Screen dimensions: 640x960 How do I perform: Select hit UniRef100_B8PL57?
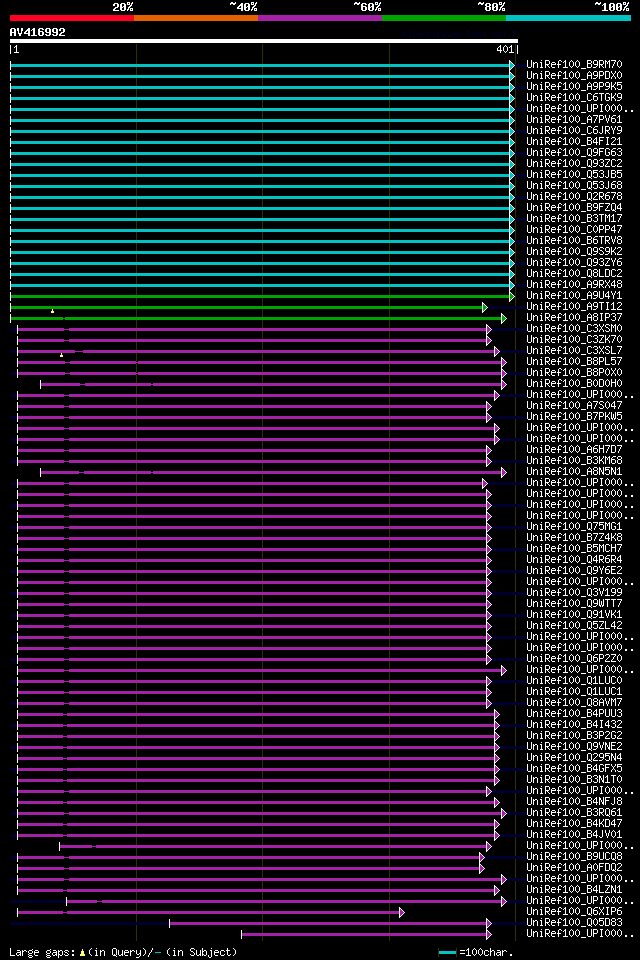(574, 362)
